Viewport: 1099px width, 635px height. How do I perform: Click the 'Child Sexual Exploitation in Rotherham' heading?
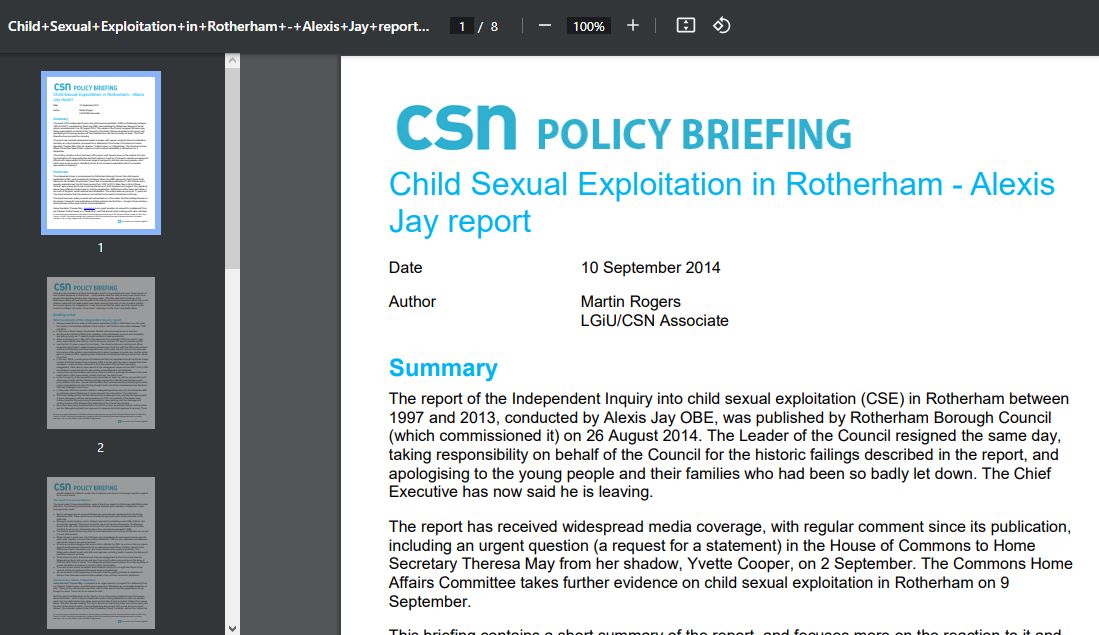point(721,203)
